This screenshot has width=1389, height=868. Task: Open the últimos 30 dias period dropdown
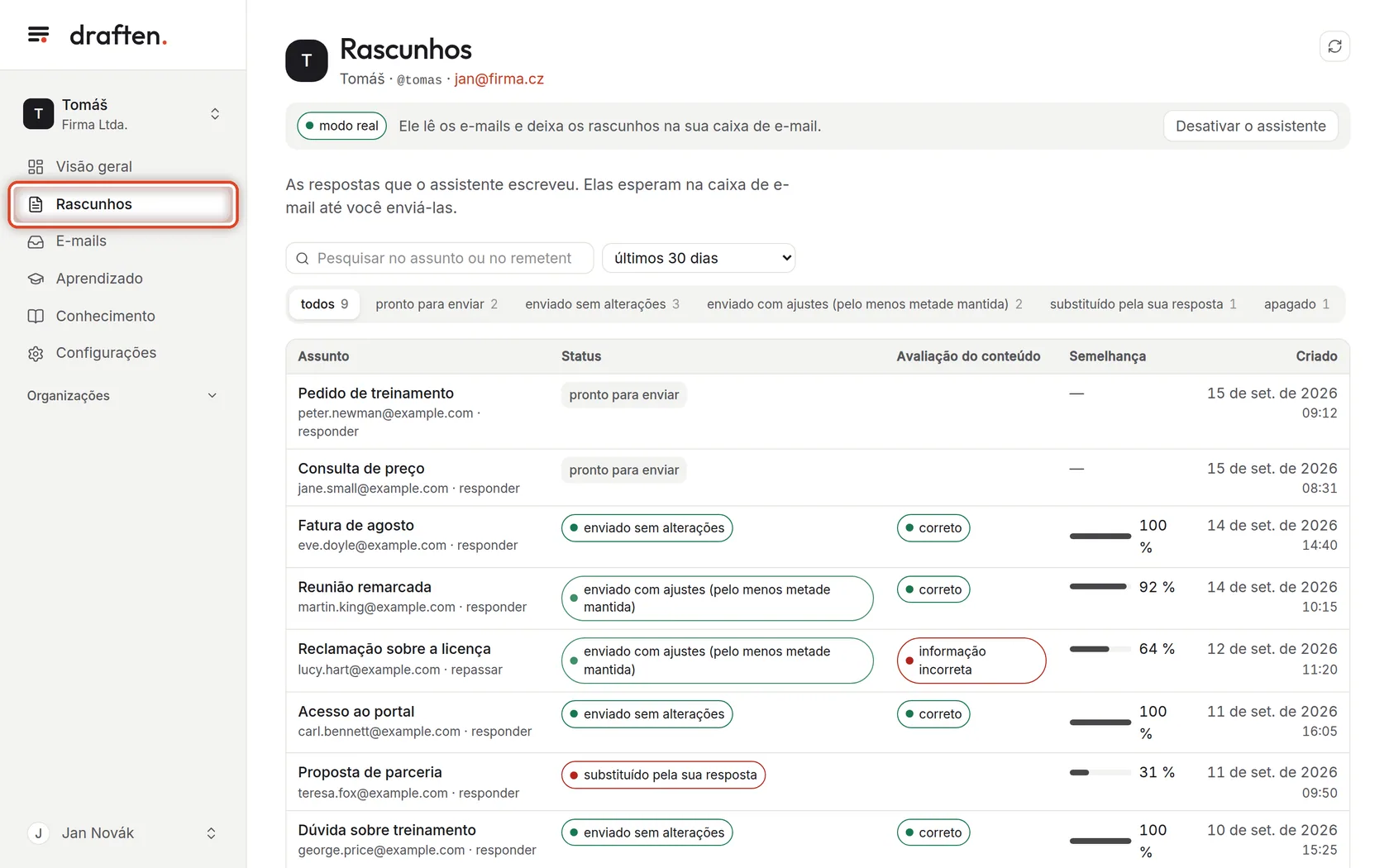(699, 258)
